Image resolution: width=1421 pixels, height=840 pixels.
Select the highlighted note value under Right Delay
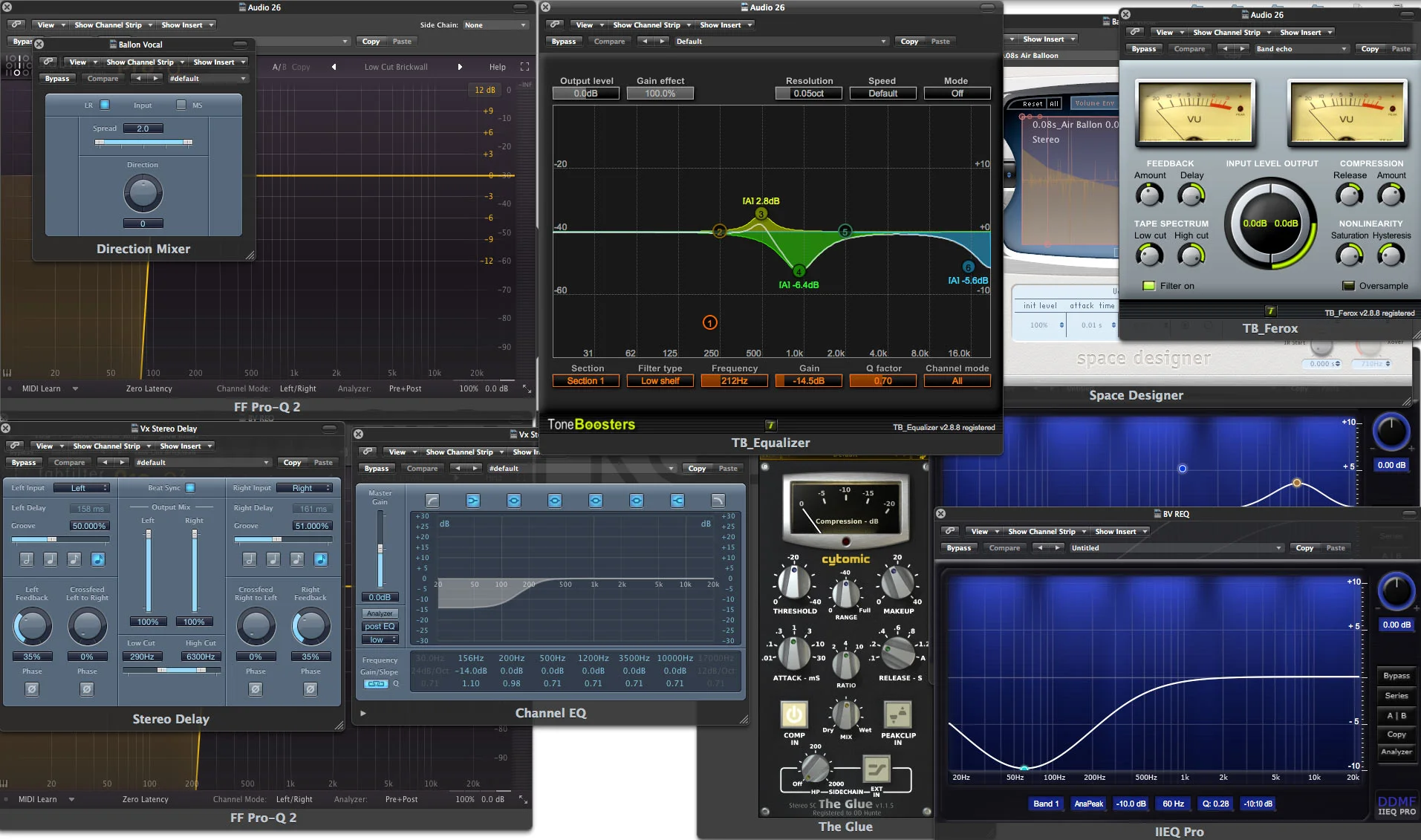321,559
